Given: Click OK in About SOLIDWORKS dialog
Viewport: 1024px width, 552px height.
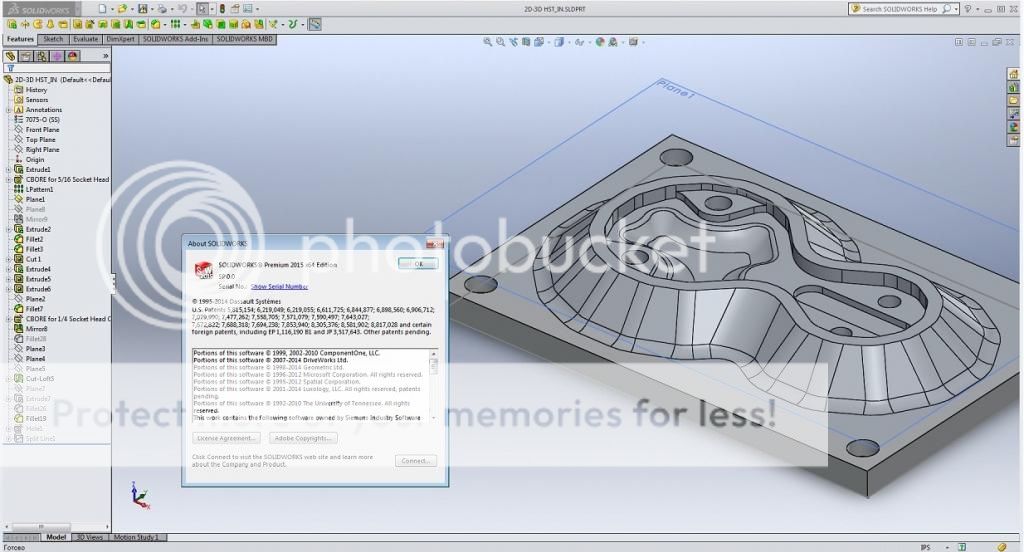Looking at the screenshot, I should (x=417, y=264).
